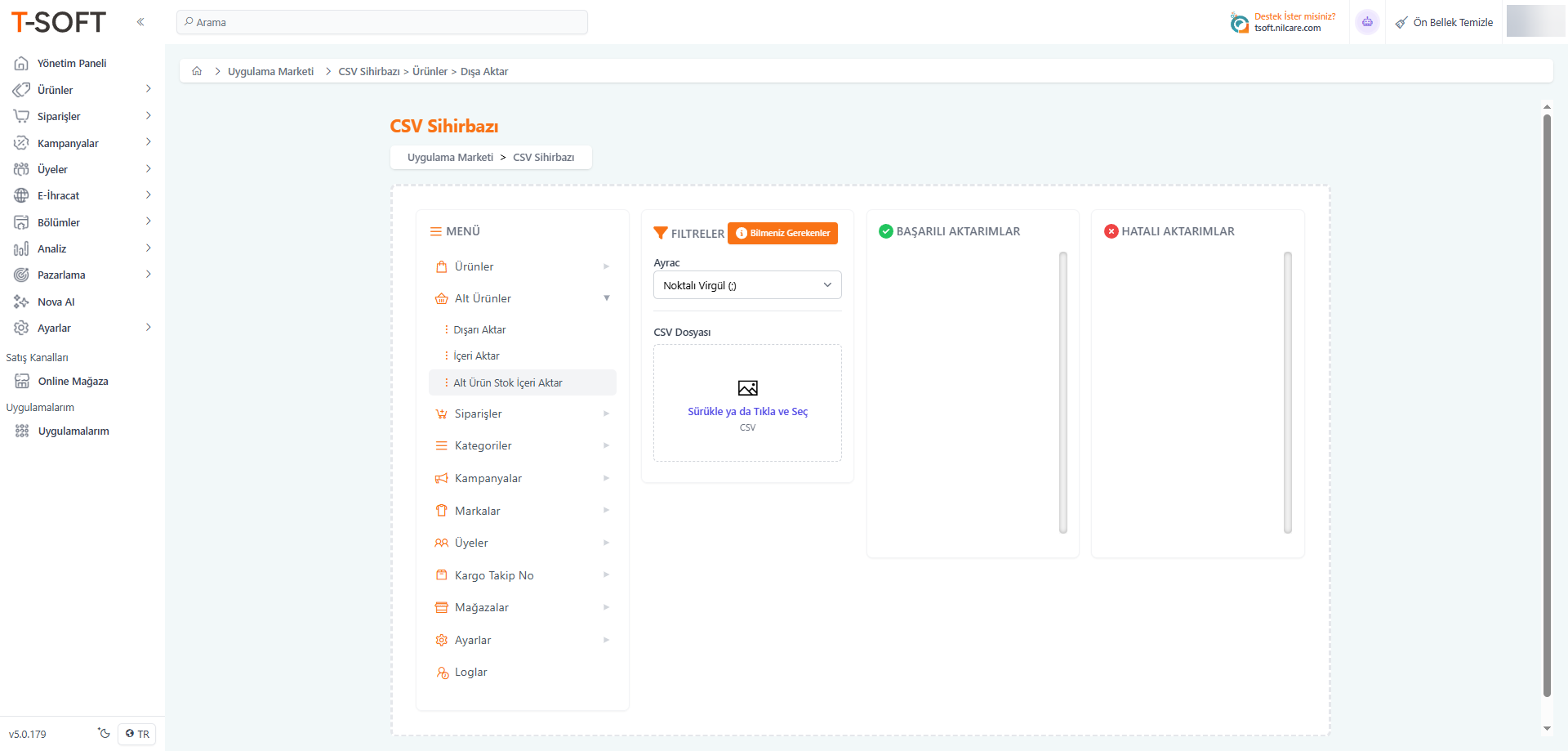Open the purple robot assistant icon
The width and height of the screenshot is (1568, 751).
tap(1367, 22)
